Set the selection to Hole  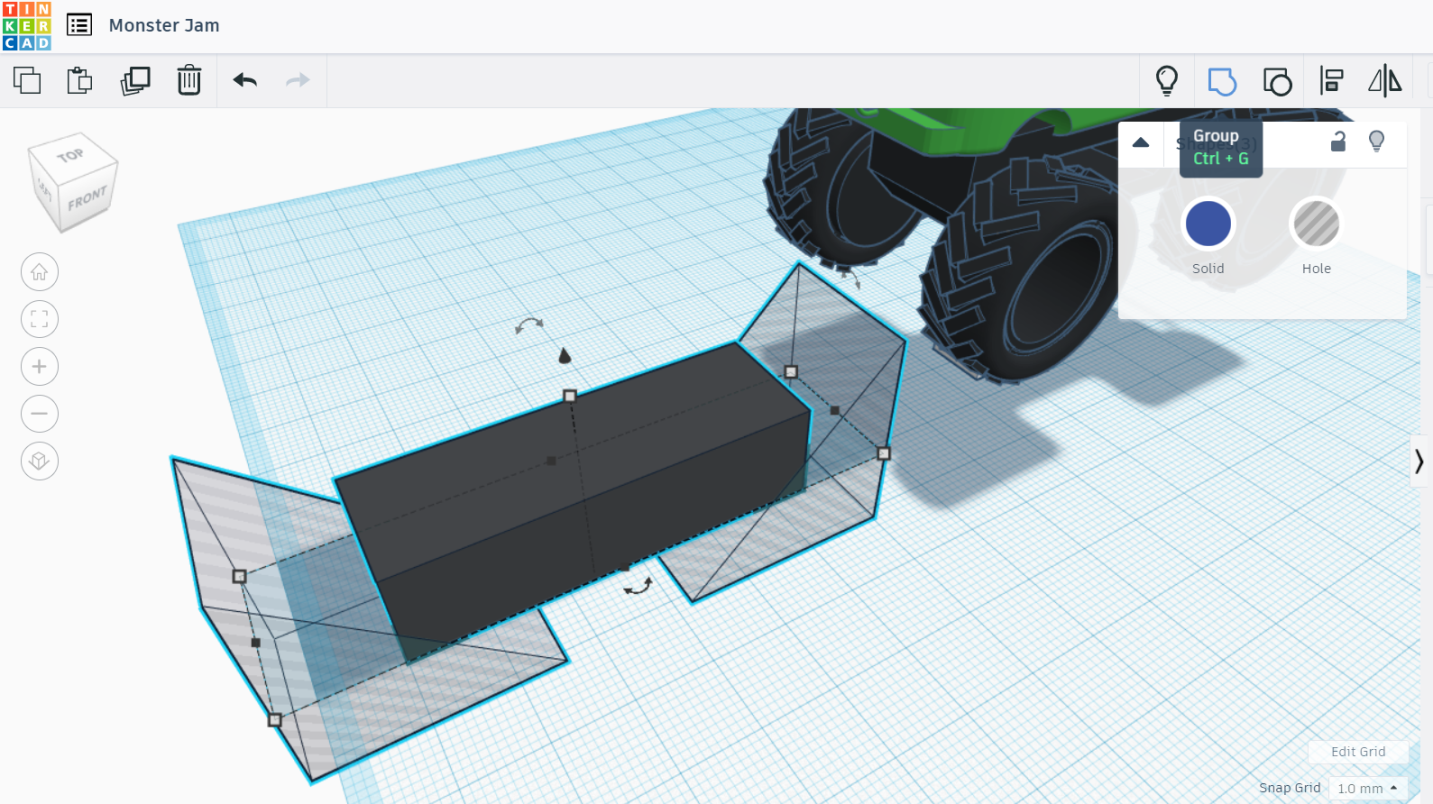1316,223
